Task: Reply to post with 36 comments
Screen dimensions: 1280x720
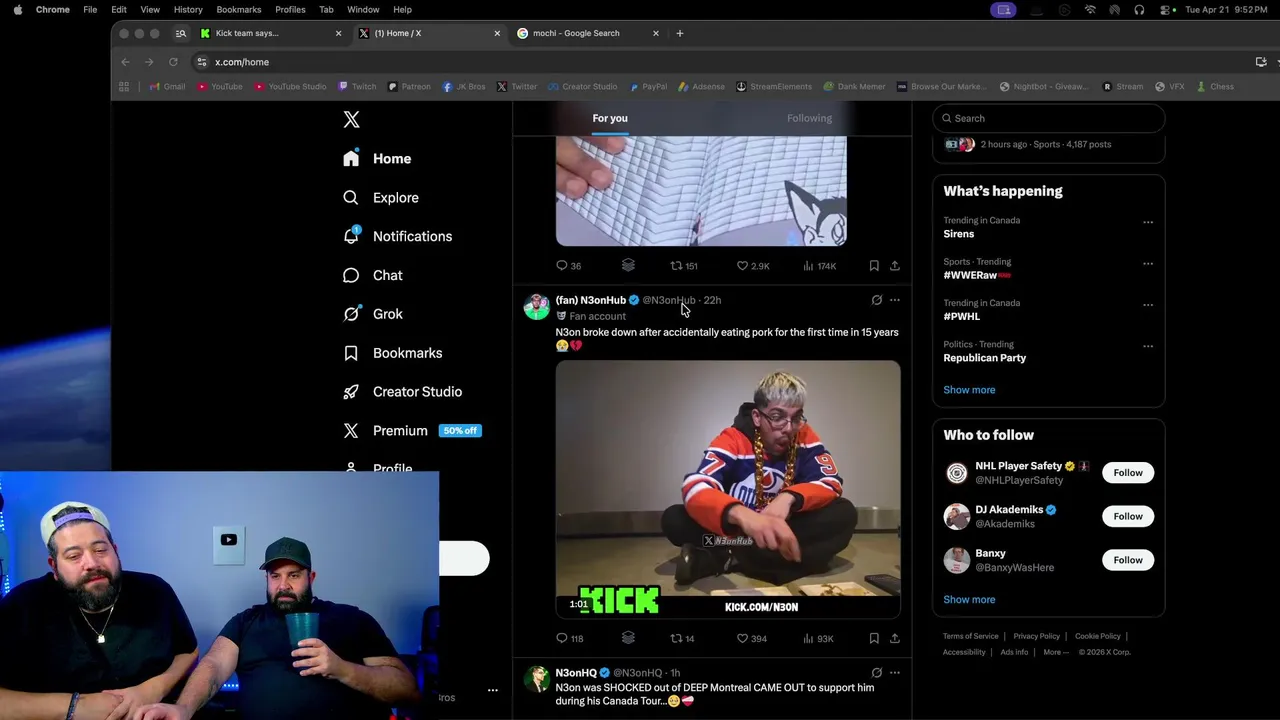Action: [568, 266]
